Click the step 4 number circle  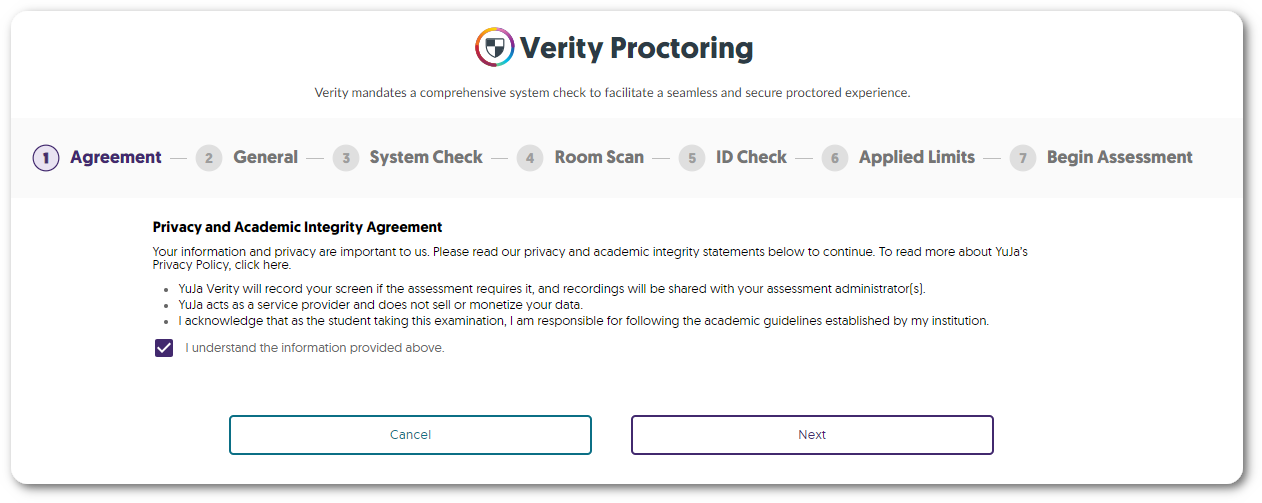point(530,158)
